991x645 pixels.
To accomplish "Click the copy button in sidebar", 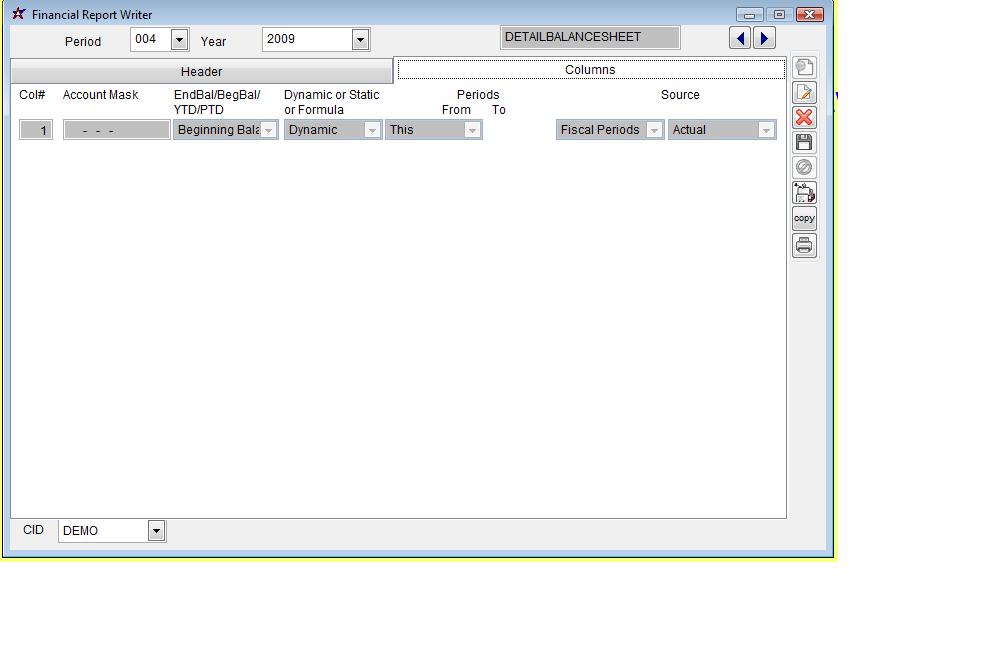I will 804,219.
